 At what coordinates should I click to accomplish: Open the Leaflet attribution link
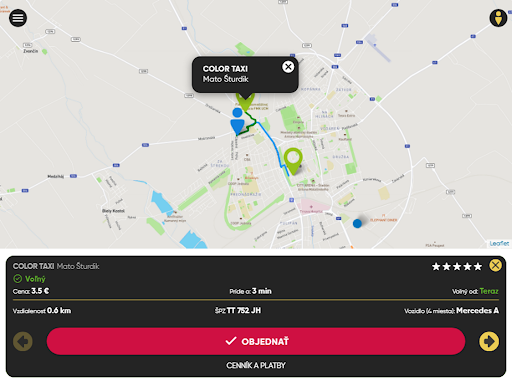[499, 244]
